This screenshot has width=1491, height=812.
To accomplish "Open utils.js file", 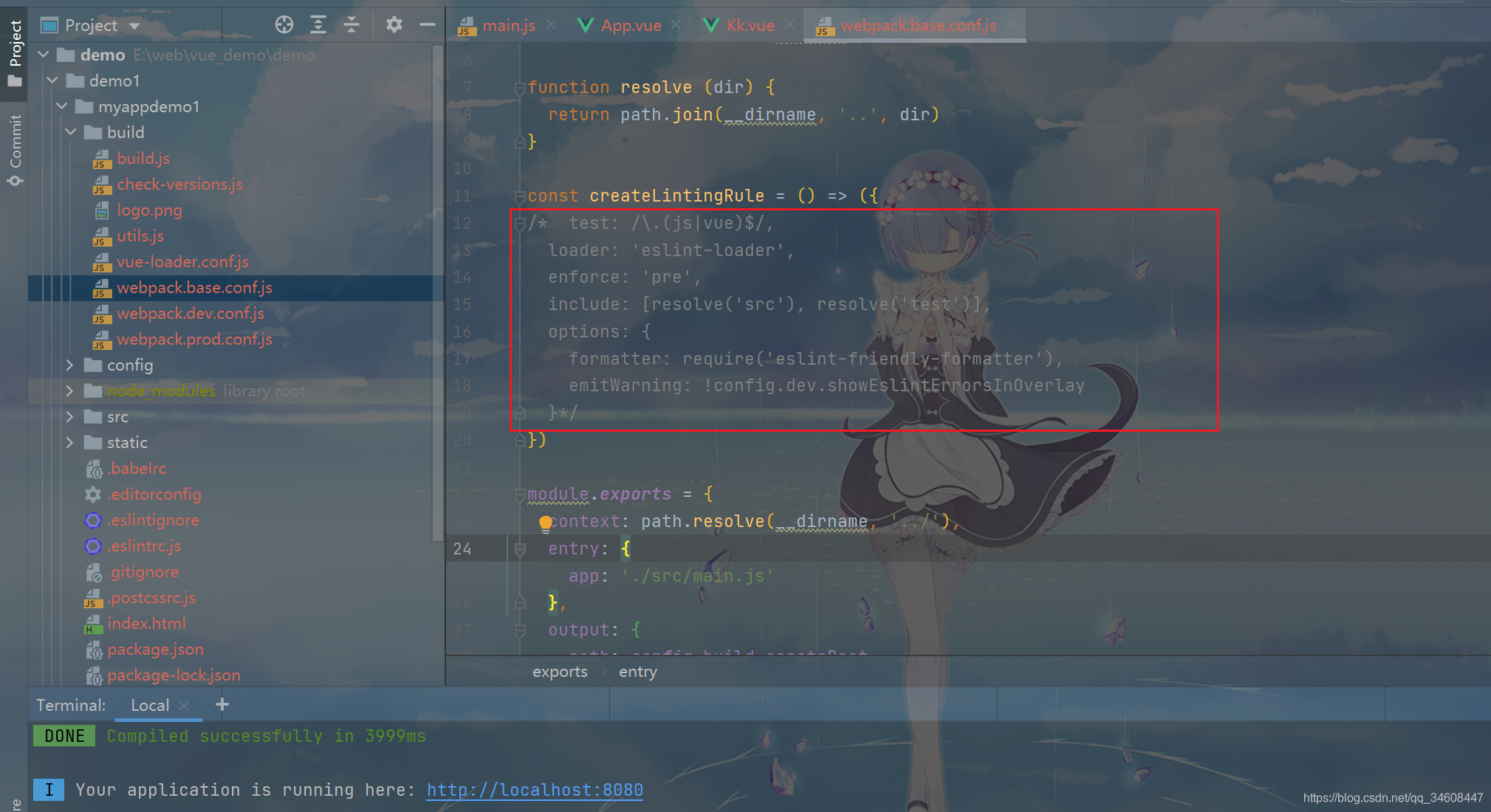I will (x=140, y=235).
